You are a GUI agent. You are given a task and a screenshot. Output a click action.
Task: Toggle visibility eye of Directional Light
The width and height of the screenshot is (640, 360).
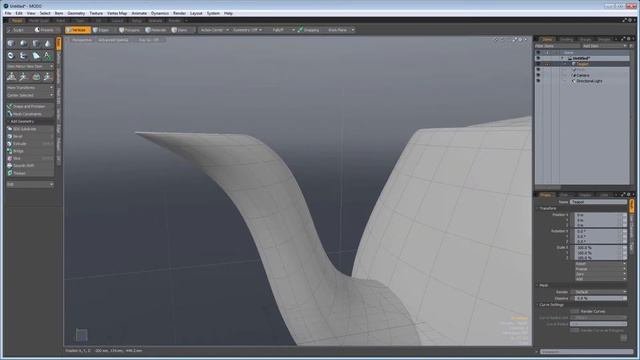pyautogui.click(x=538, y=81)
